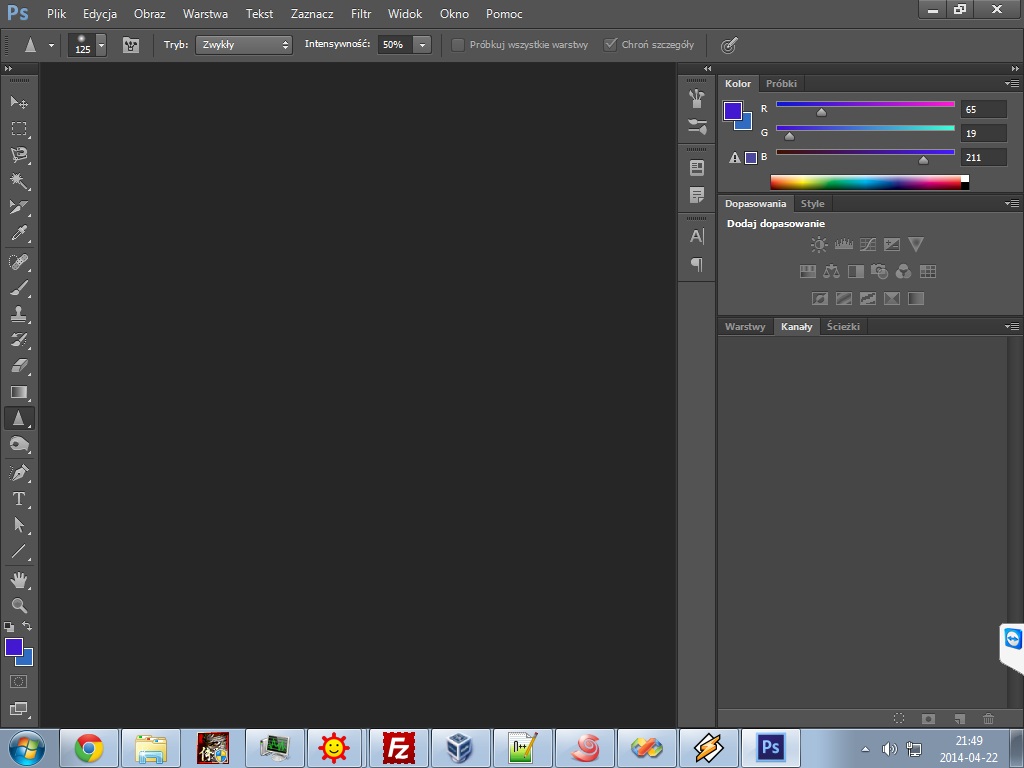Open the Paragraph panel icon

click(697, 264)
